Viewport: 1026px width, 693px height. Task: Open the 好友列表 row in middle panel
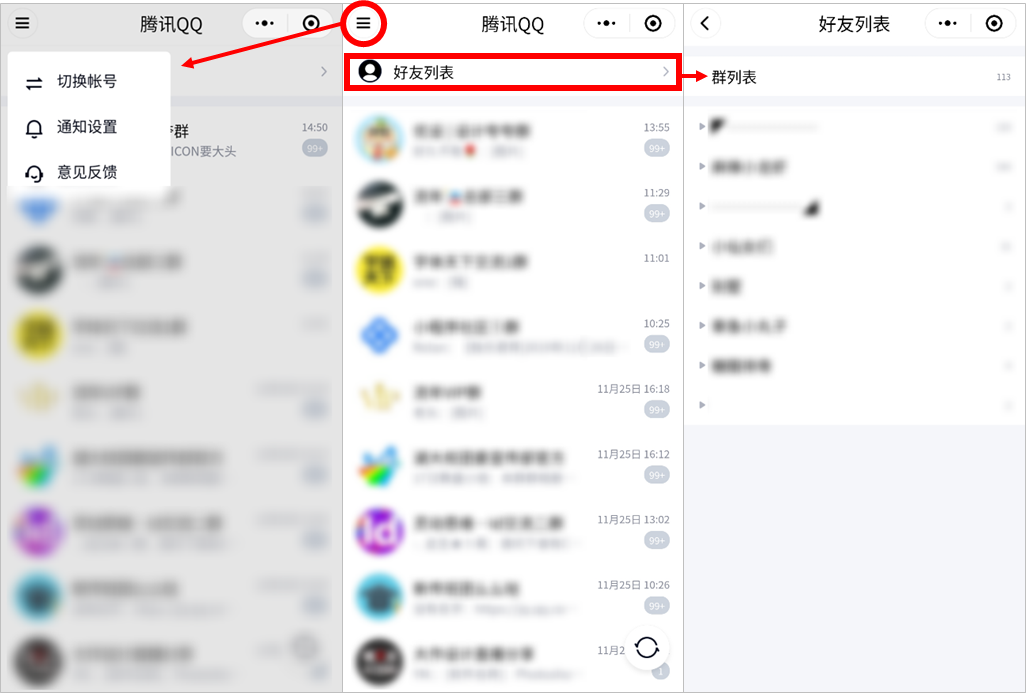click(x=513, y=72)
